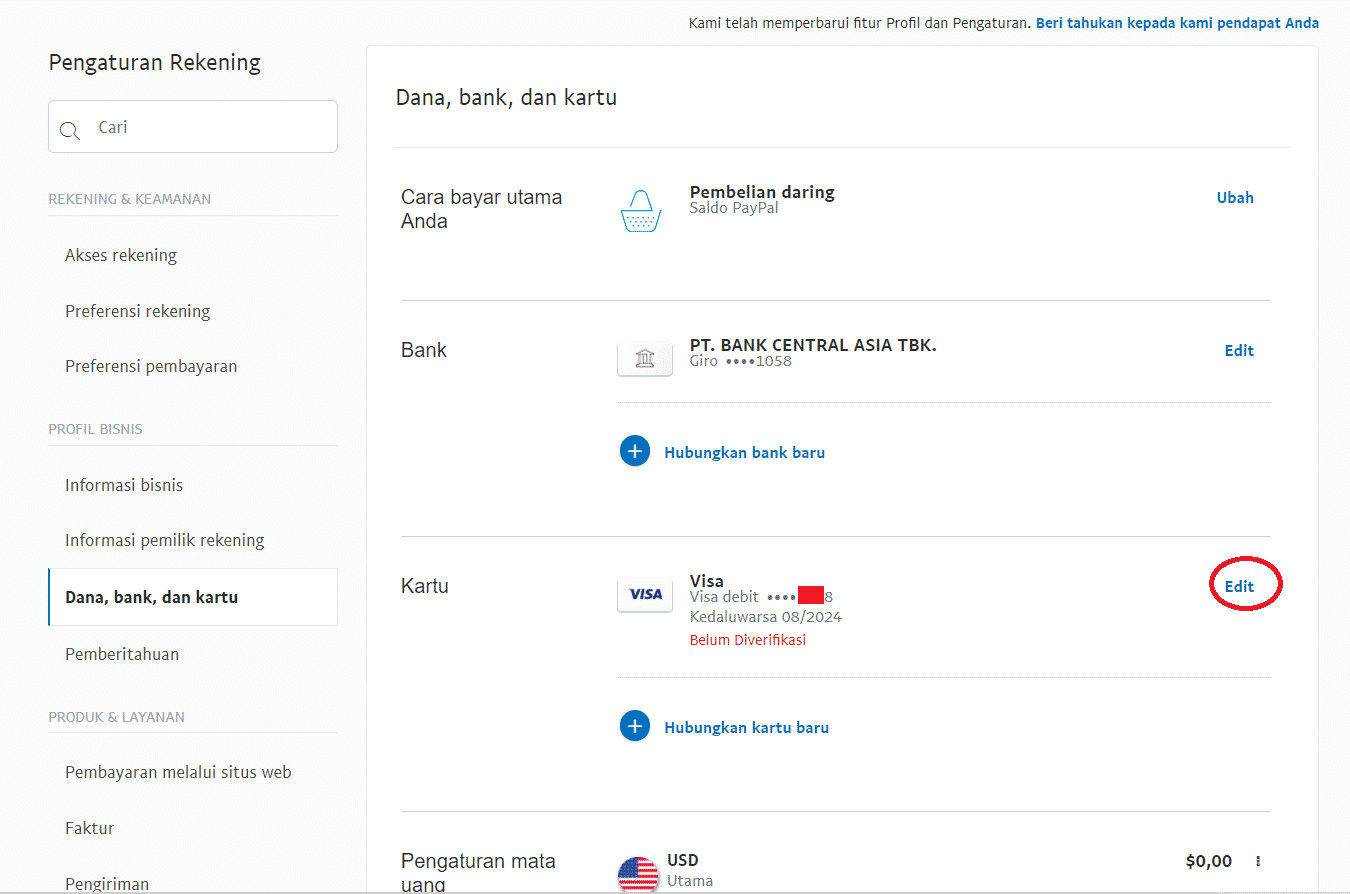Click the Giro ••••1058 account text
Screen dimensions: 1350x894
tap(741, 361)
